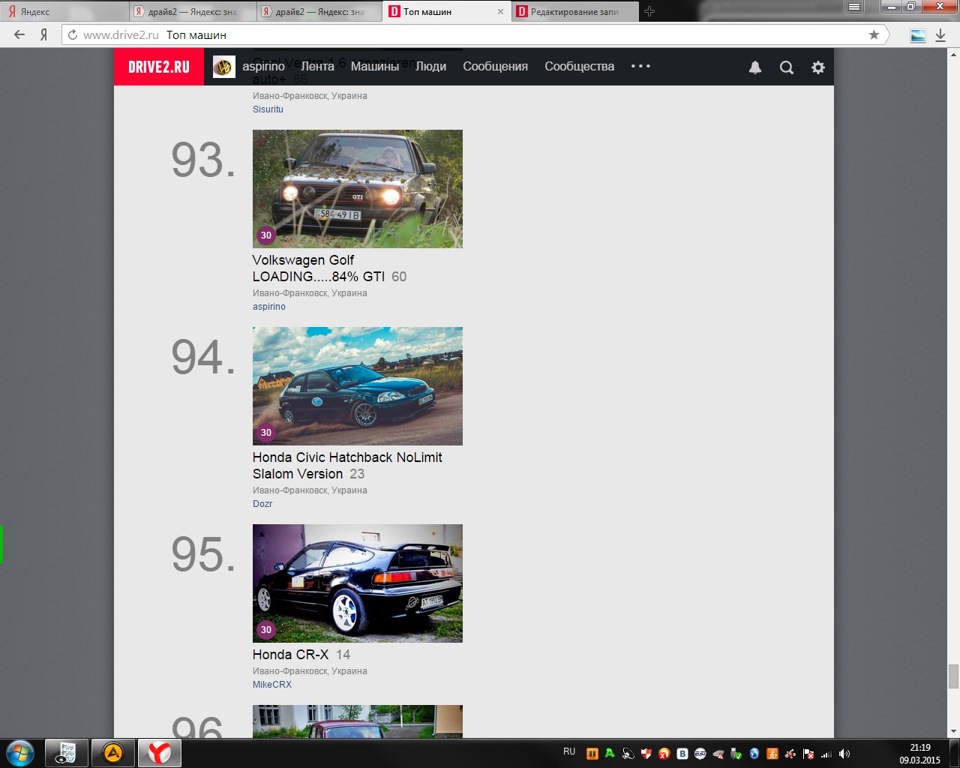This screenshot has height=768, width=960.
Task: Open the teal Honda Civic photo
Action: [358, 386]
